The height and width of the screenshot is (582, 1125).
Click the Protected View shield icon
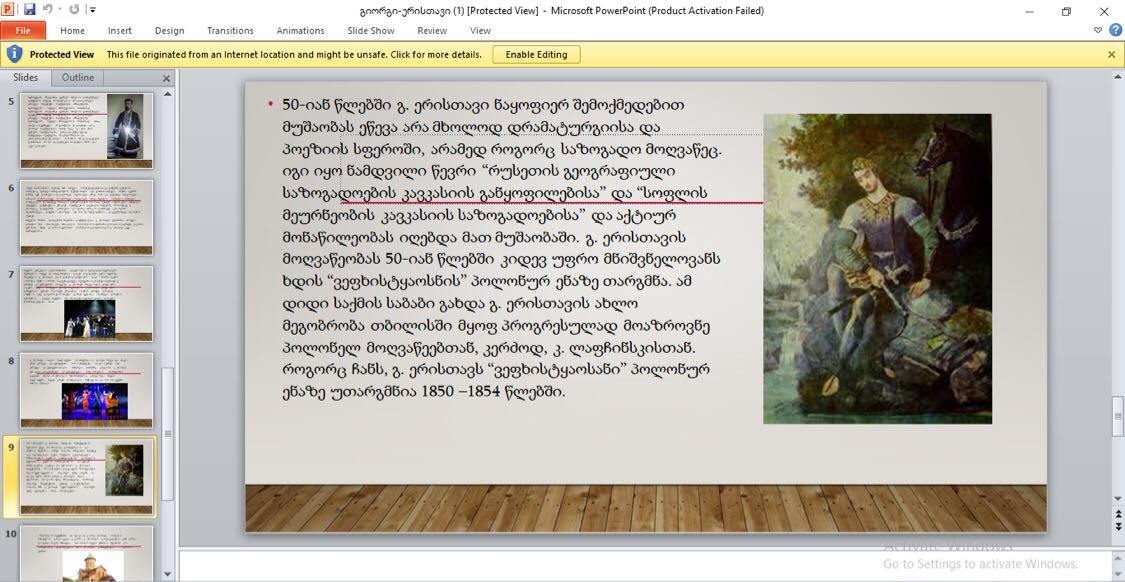coord(14,55)
